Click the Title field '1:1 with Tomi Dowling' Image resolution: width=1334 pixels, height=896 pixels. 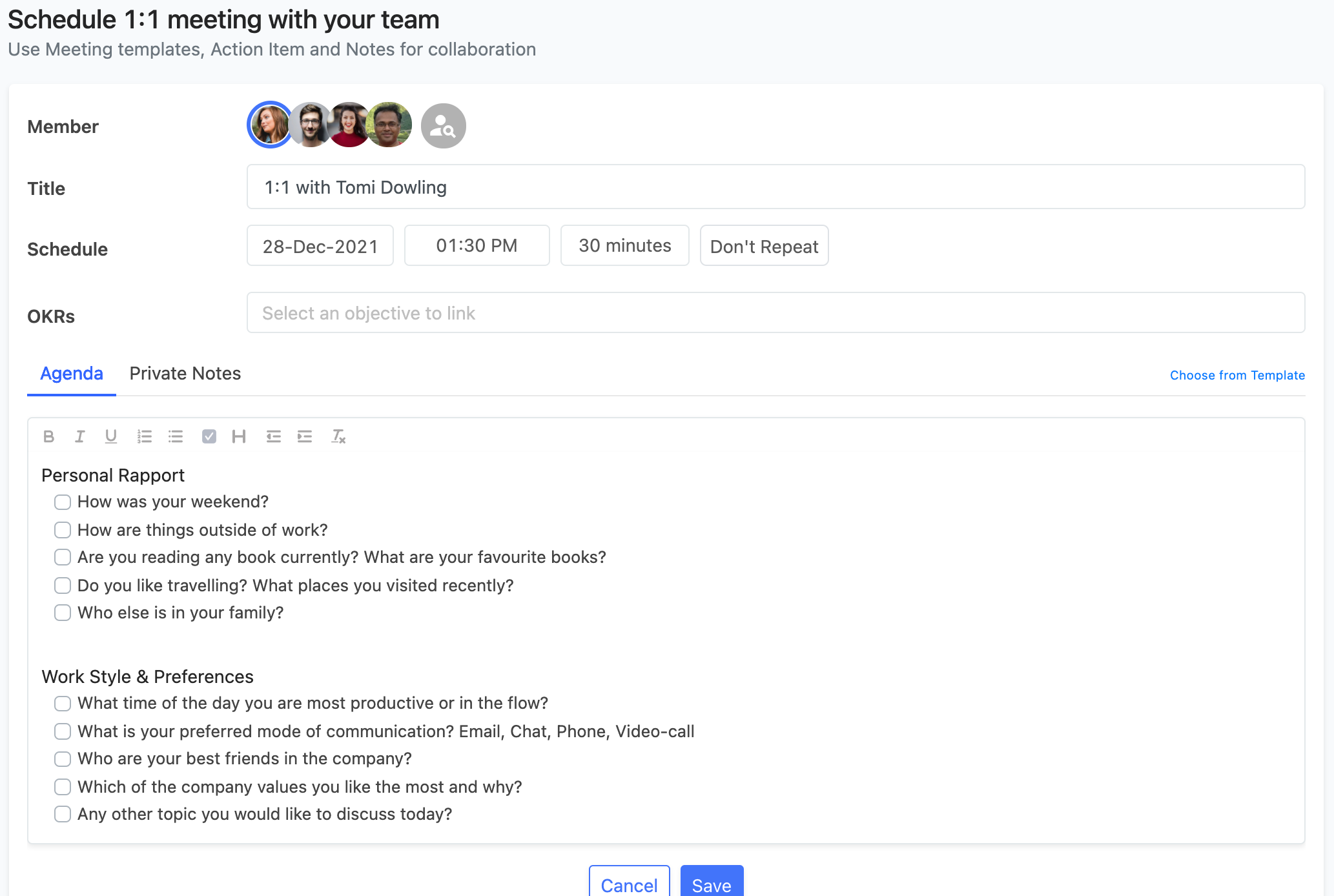(x=775, y=187)
